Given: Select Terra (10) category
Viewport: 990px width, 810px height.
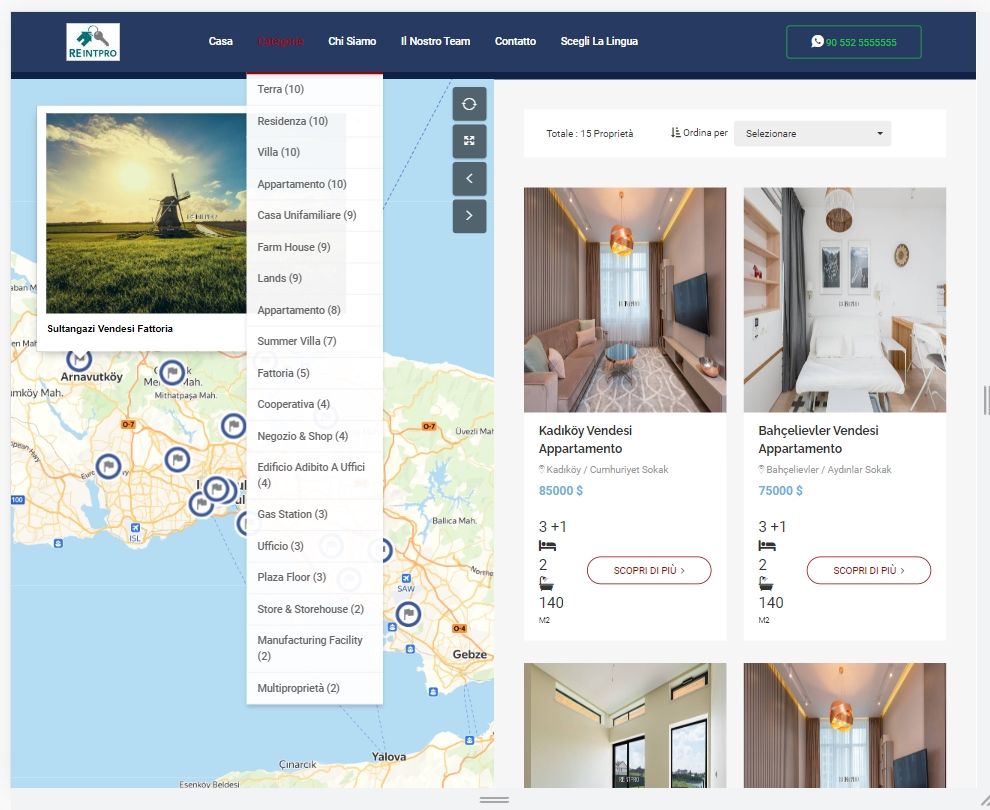Looking at the screenshot, I should click(x=314, y=89).
